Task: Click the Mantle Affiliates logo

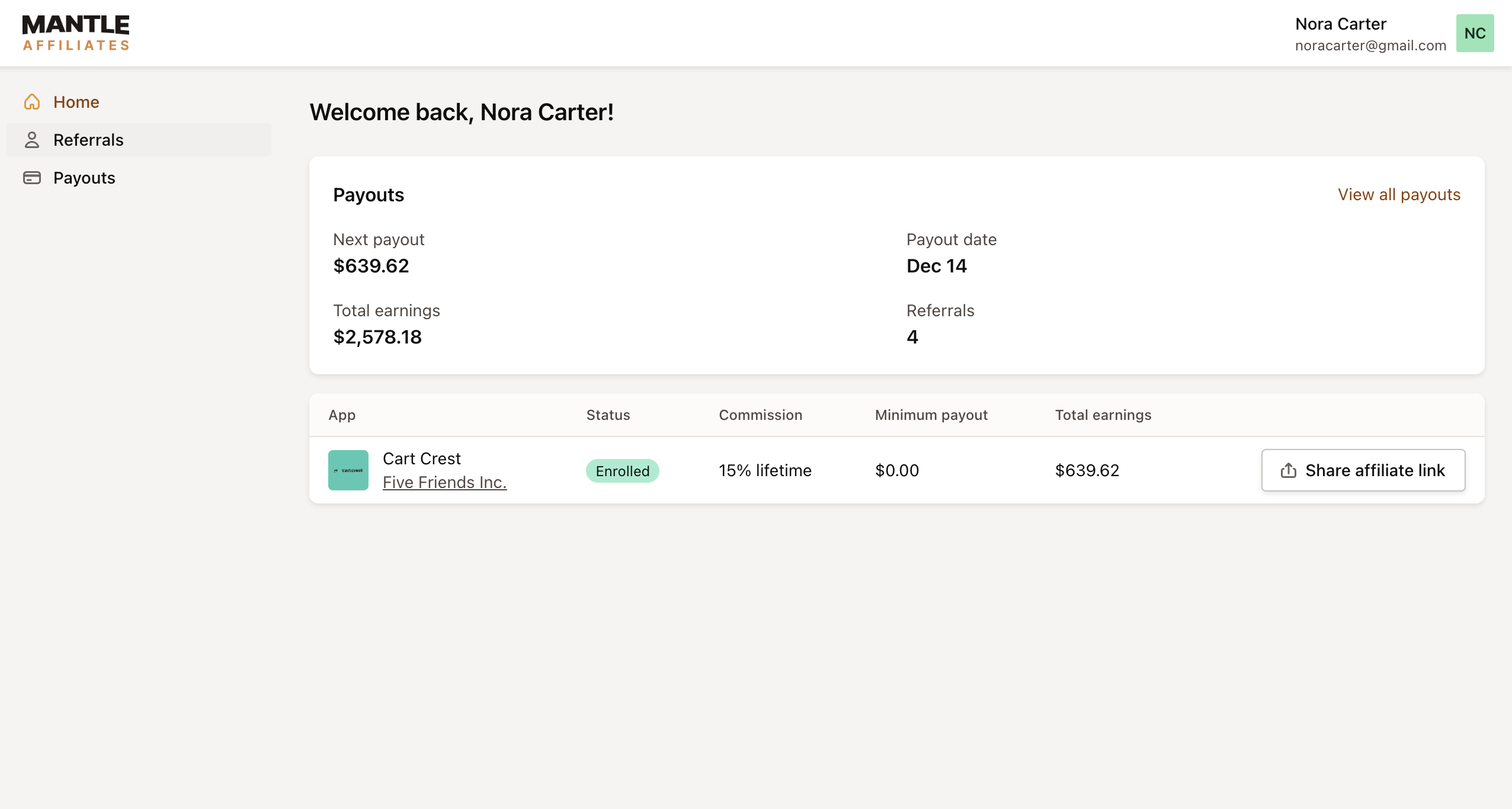Action: (76, 33)
